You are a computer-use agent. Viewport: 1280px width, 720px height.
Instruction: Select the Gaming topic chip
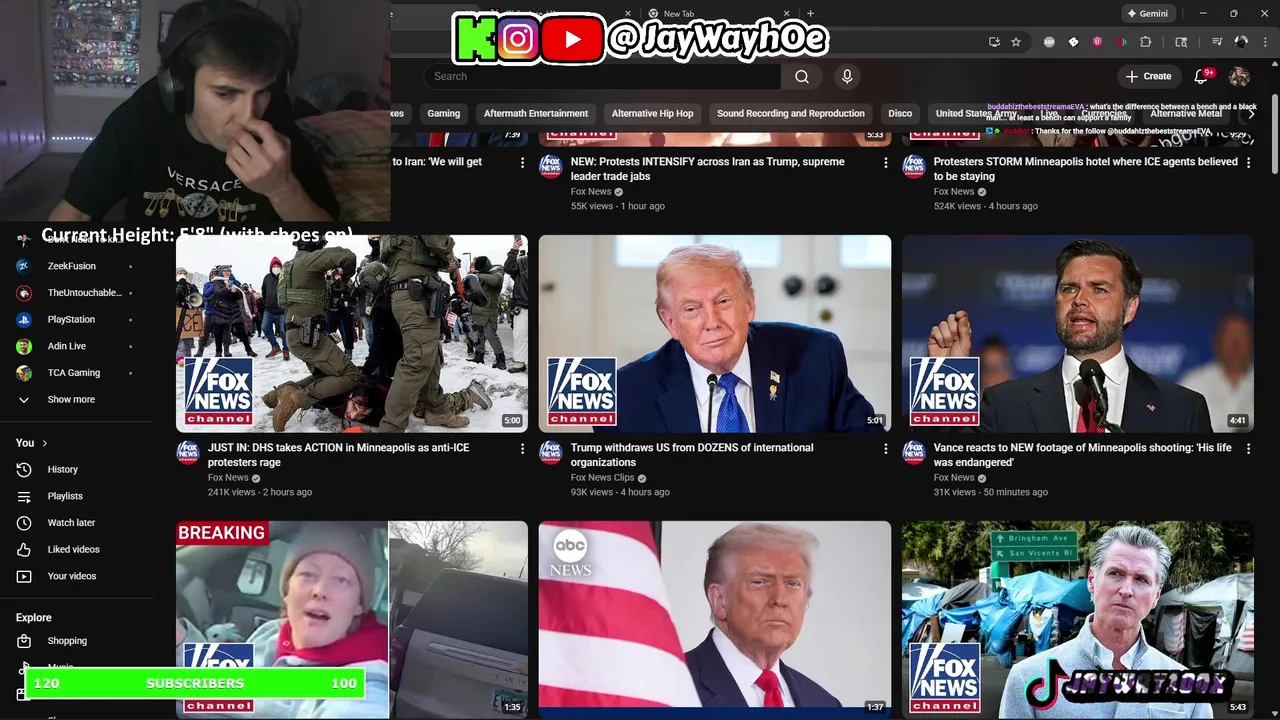click(444, 113)
